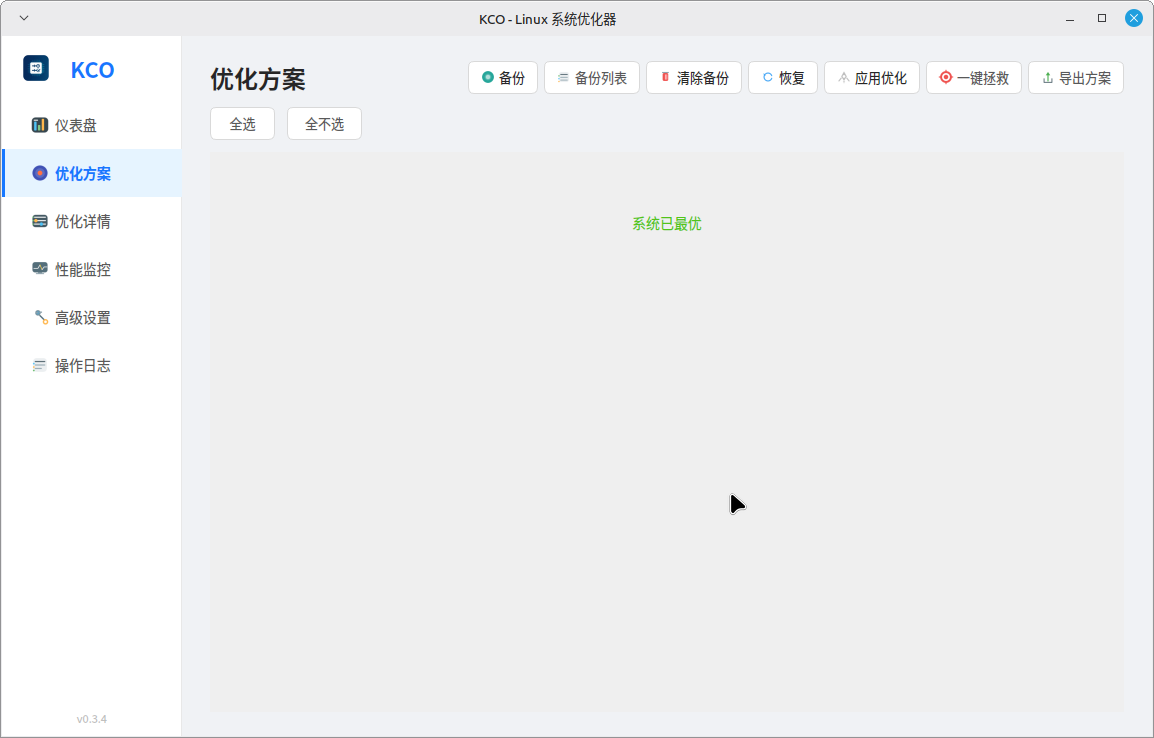Go to 优化详情 page

92,221
